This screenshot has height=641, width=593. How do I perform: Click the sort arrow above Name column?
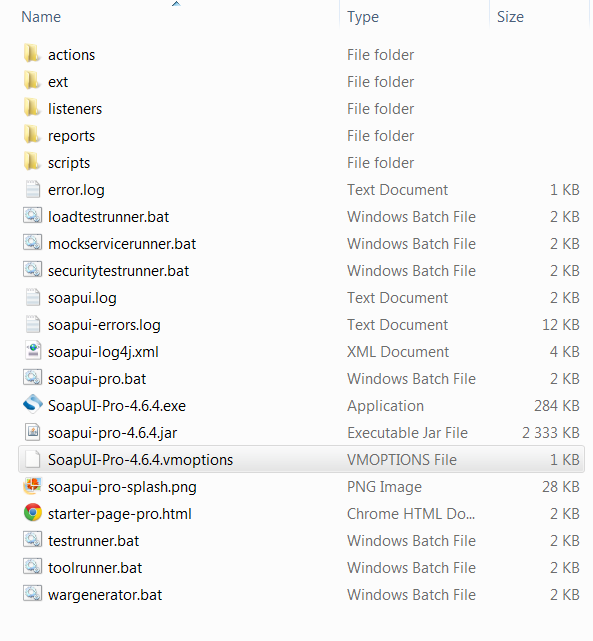pyautogui.click(x=176, y=4)
